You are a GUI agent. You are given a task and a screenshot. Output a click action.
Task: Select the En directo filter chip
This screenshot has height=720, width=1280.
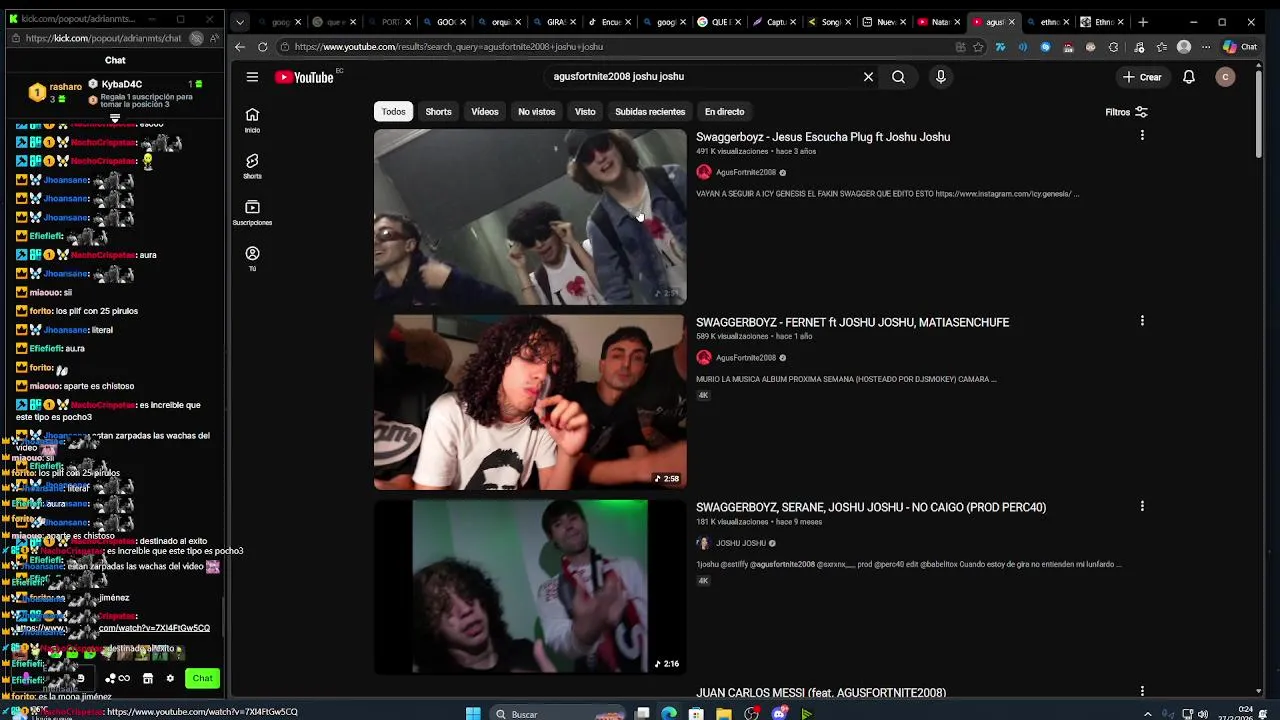click(x=724, y=112)
